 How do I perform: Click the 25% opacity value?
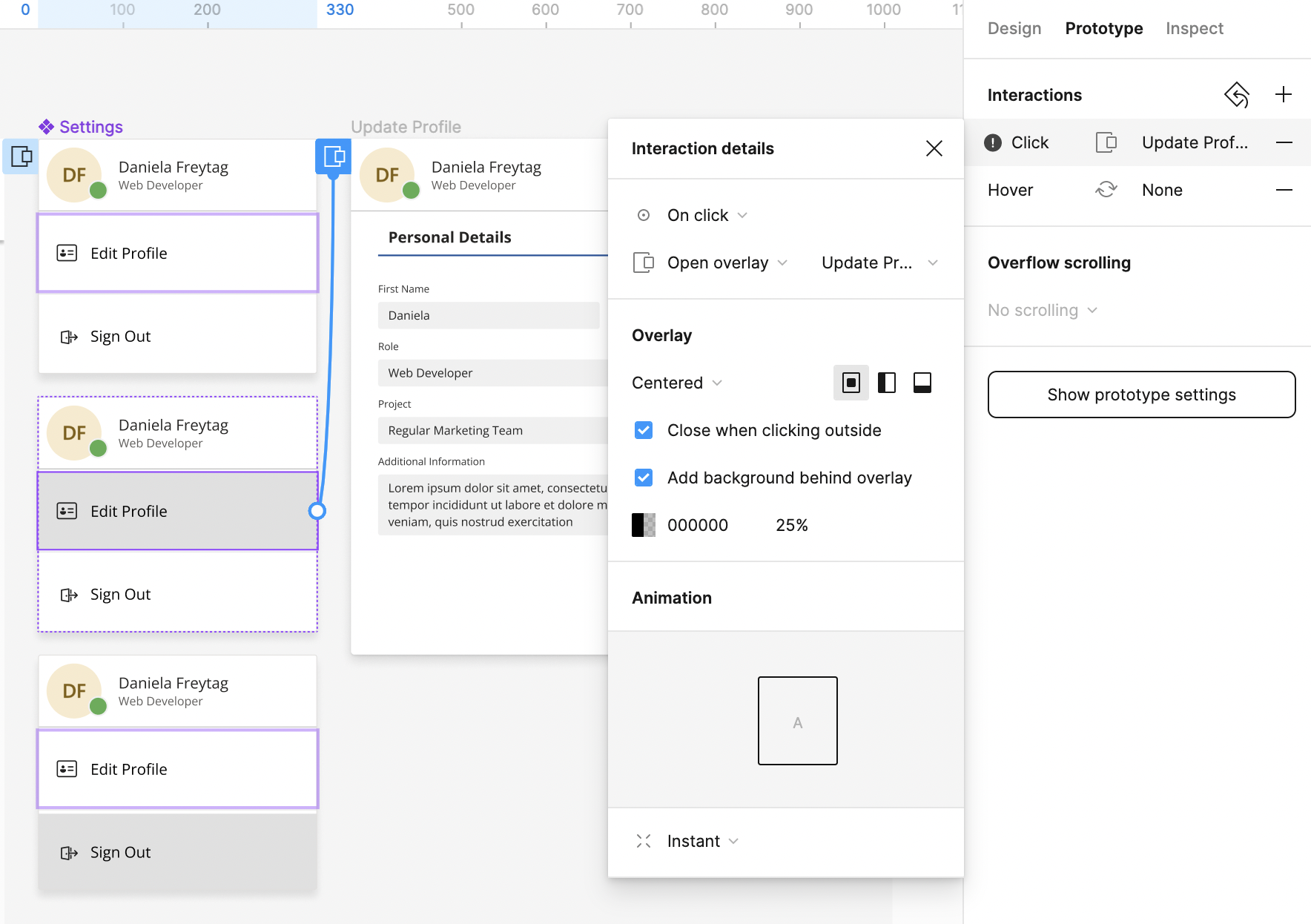792,525
